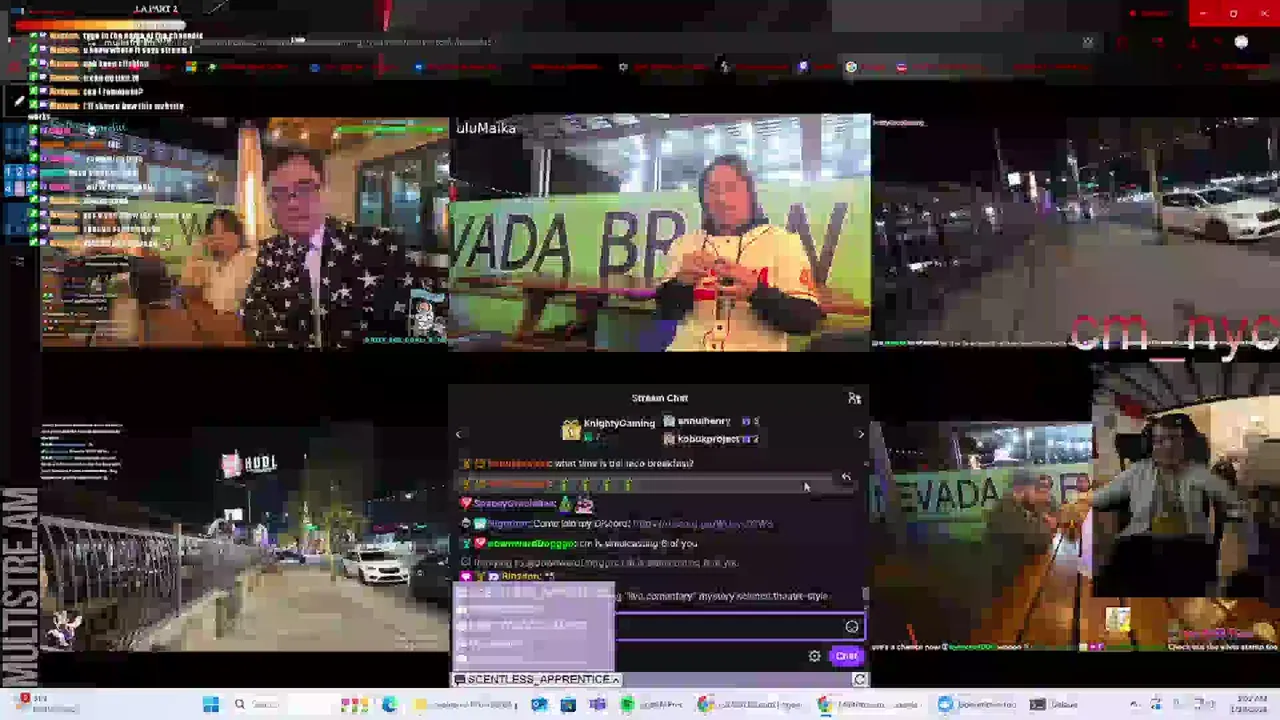1280x720 pixels.
Task: Show the previous gift leaderboard entry
Action: click(x=459, y=434)
